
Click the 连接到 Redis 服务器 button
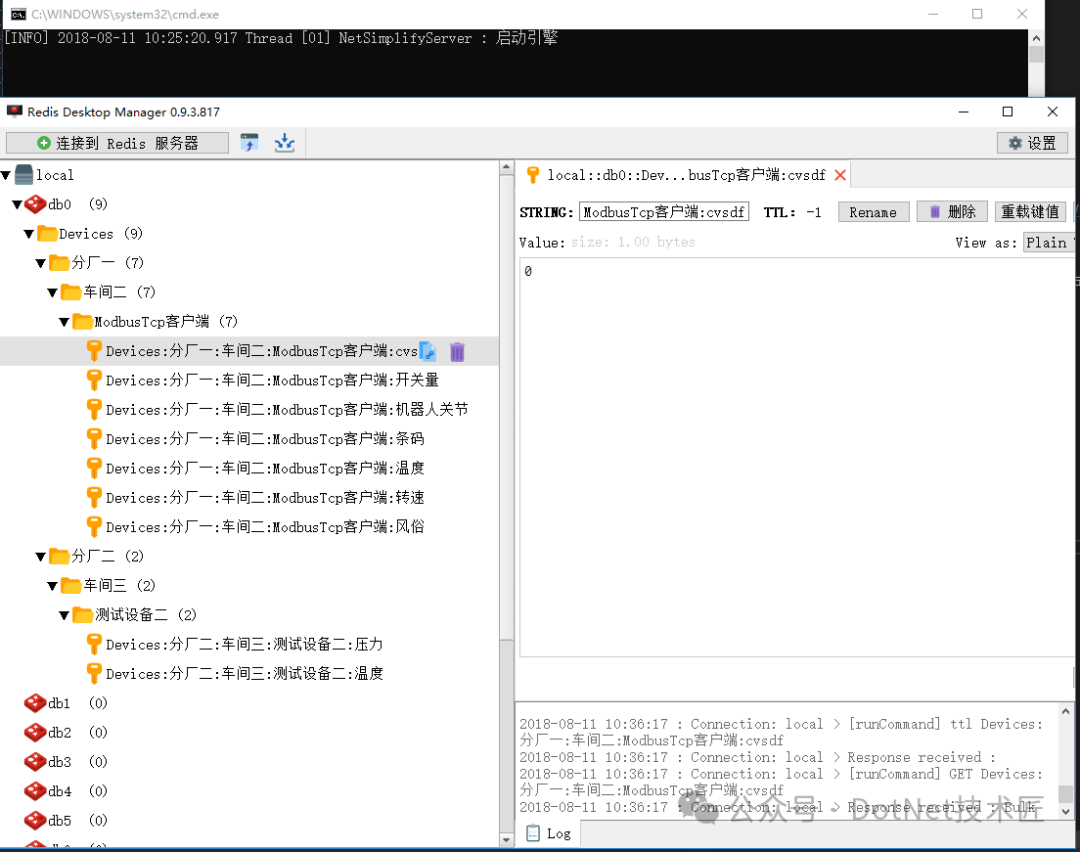click(x=117, y=143)
